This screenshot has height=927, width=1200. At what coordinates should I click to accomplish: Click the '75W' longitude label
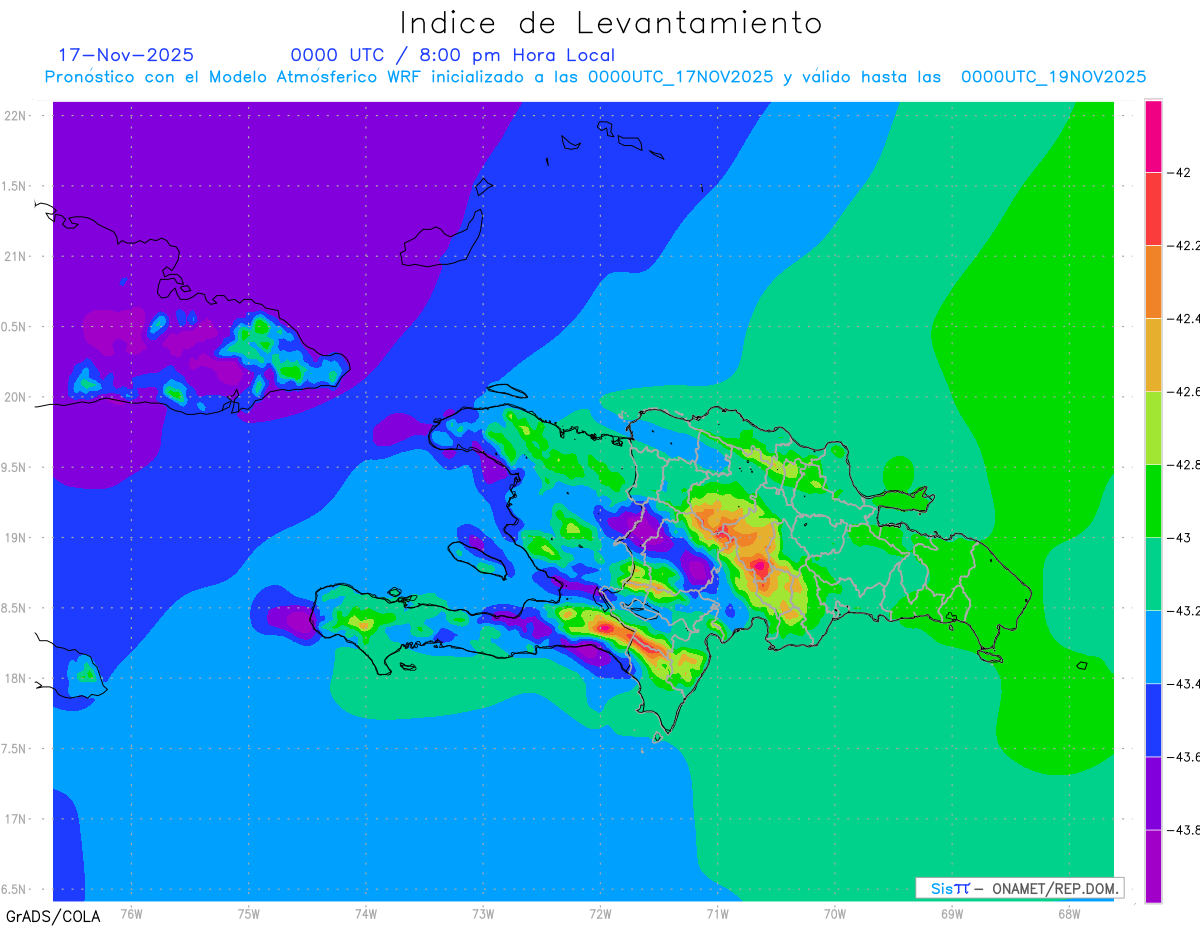(248, 913)
